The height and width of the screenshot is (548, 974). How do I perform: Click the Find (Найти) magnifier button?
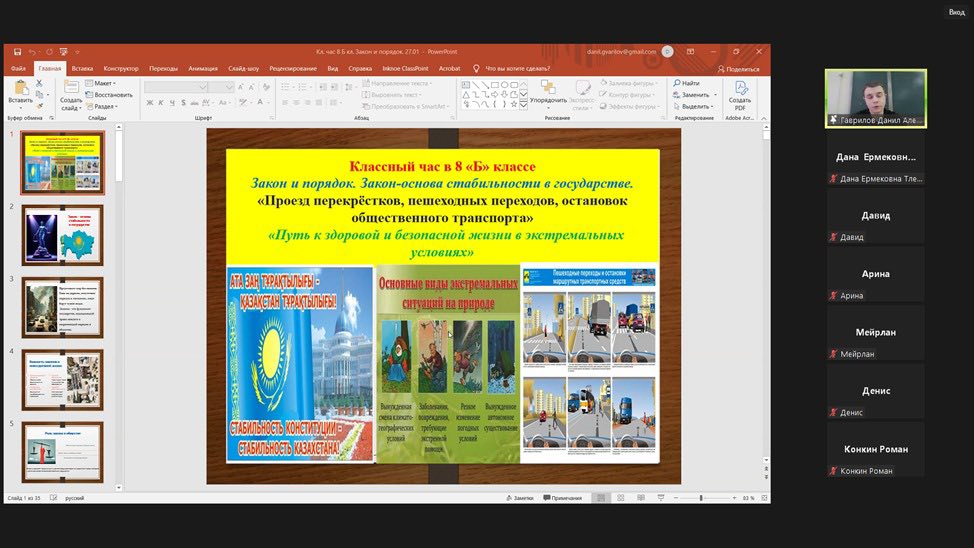(689, 83)
